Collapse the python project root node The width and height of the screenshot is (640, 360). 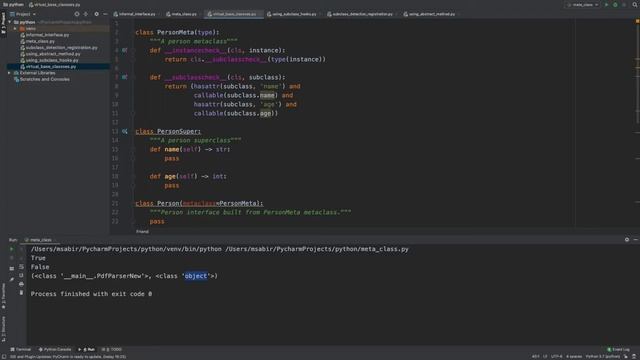click(10, 22)
